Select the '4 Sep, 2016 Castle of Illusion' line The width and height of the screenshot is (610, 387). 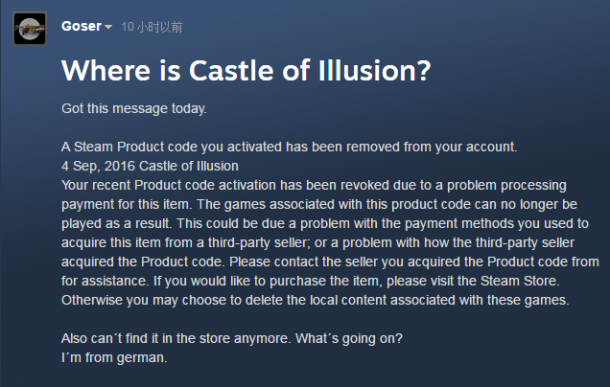[x=150, y=166]
